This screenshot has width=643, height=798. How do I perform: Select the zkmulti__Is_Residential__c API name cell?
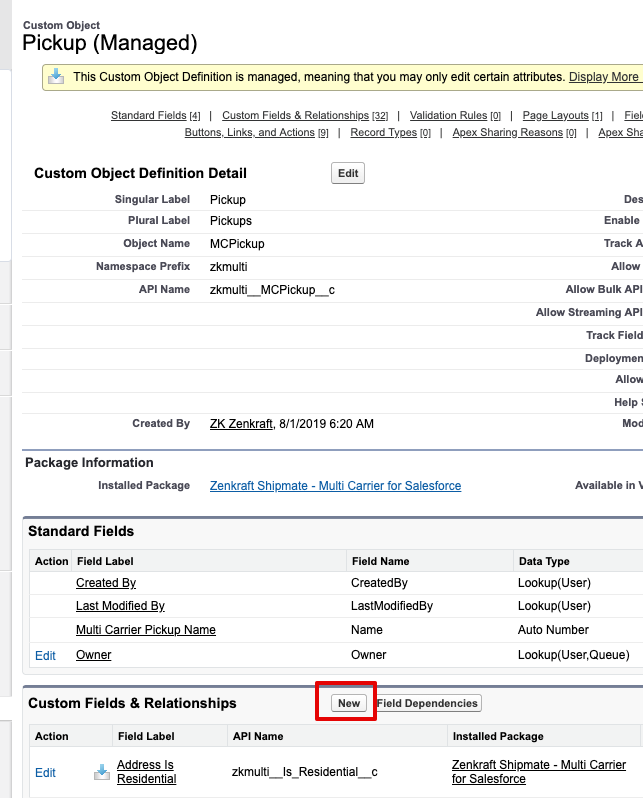304,772
